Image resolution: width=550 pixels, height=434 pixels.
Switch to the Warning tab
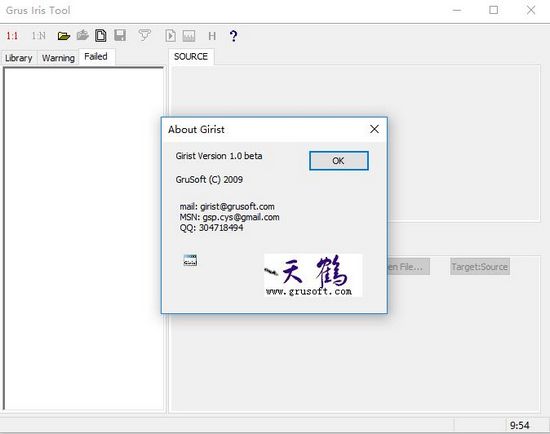click(x=58, y=58)
